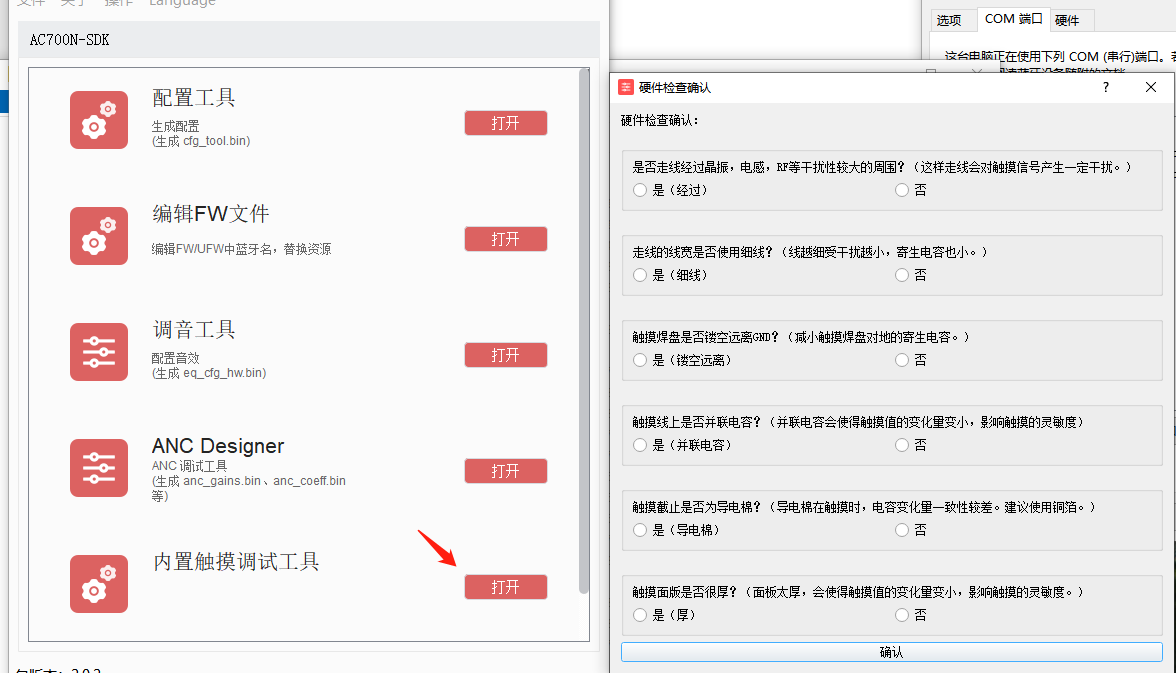Click the 调音工具 sliders icon
This screenshot has height=673, width=1176.
[99, 352]
